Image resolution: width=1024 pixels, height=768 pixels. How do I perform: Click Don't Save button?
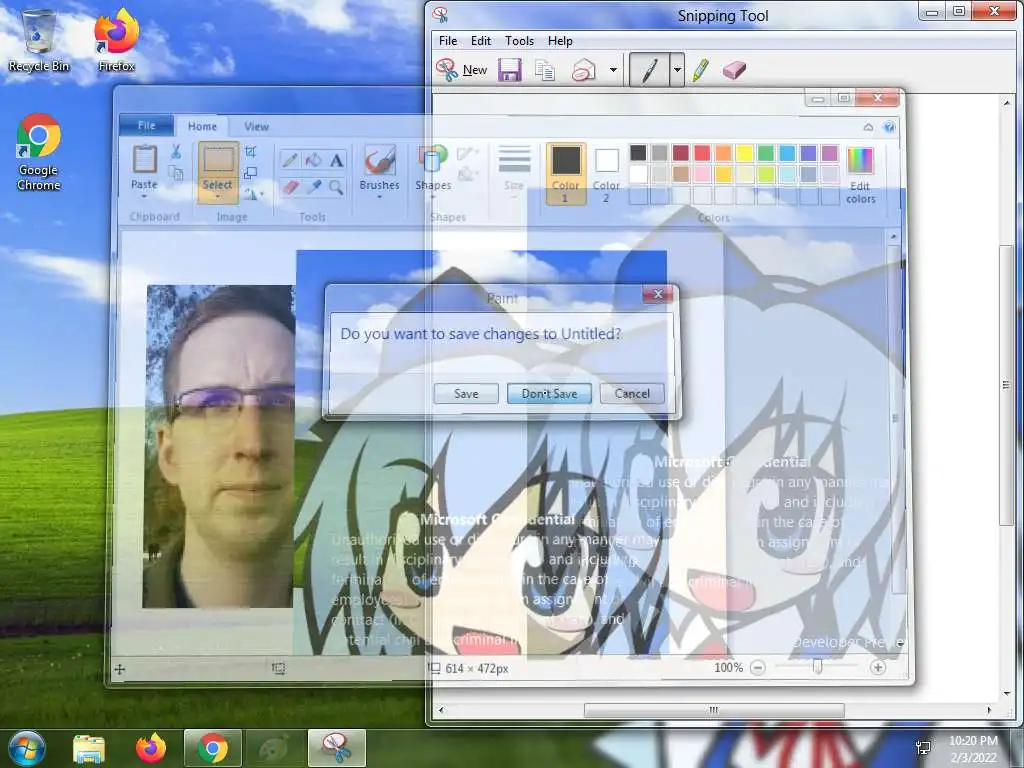(549, 394)
